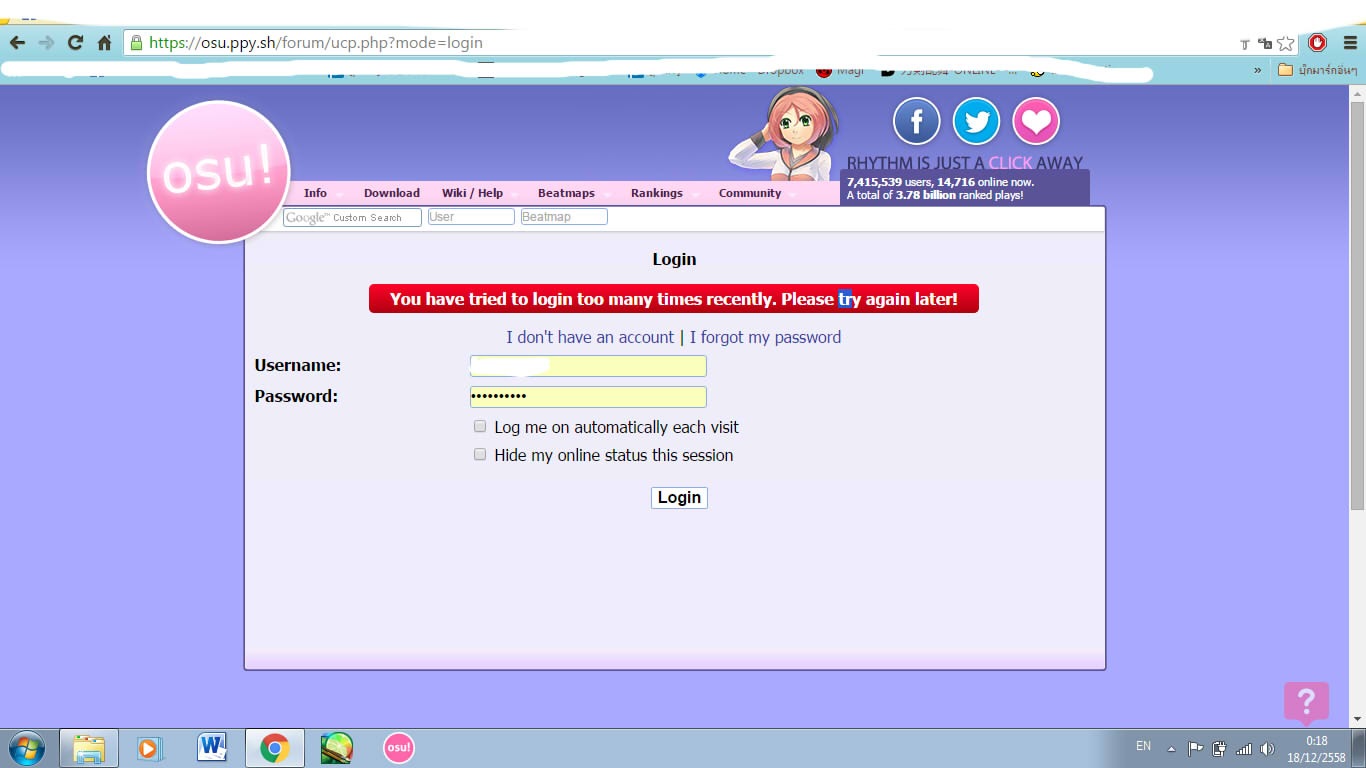Open the Thai-named bookmarks folder
This screenshot has height=768, width=1366.
pos(1318,70)
